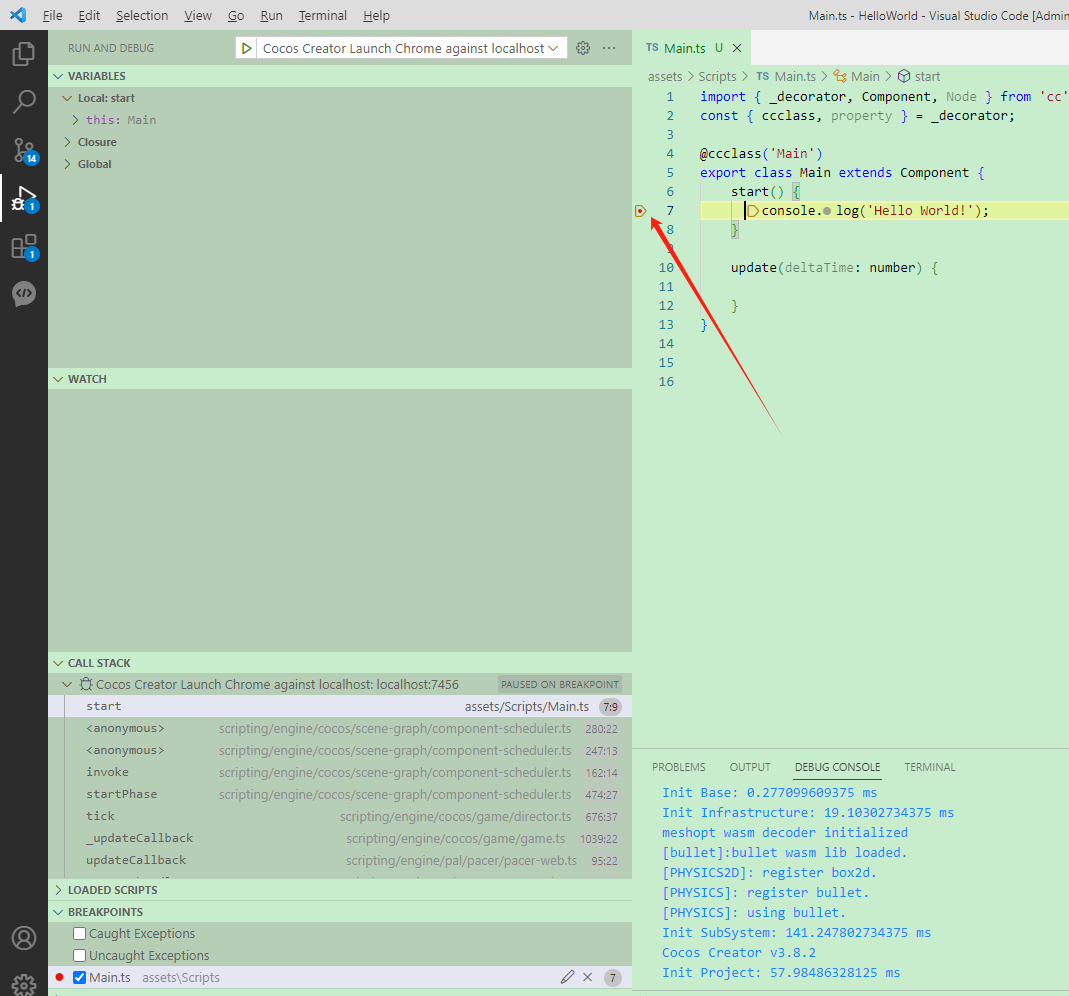The width and height of the screenshot is (1069, 996).
Task: Expand the this: Main variable
Action: (75, 120)
